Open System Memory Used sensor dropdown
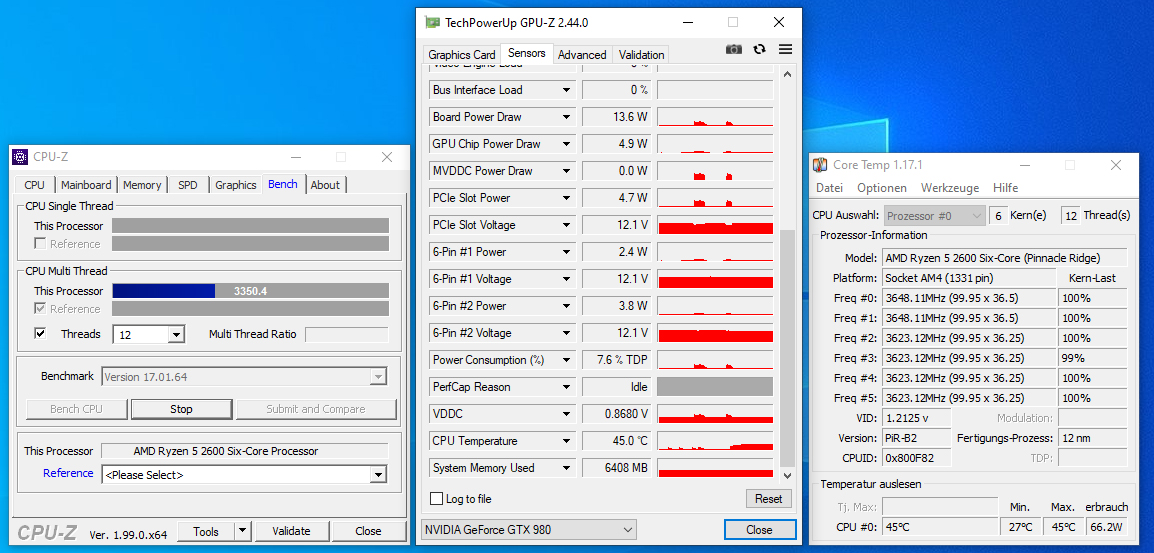The width and height of the screenshot is (1154, 553). pos(567,468)
